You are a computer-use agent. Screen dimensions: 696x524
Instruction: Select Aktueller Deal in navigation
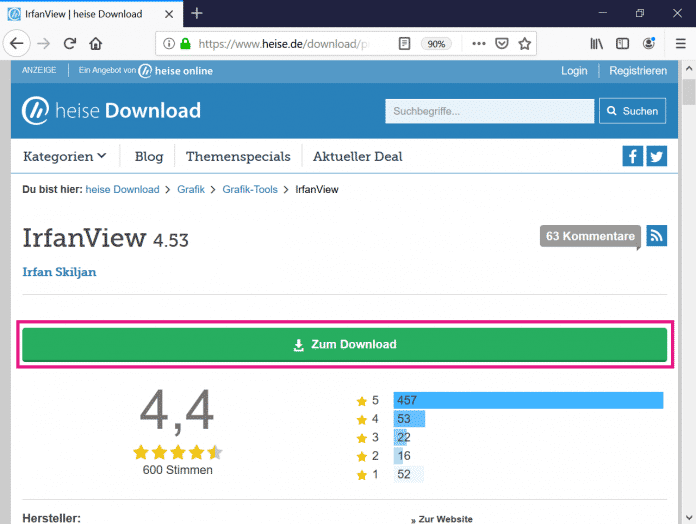pyautogui.click(x=357, y=156)
